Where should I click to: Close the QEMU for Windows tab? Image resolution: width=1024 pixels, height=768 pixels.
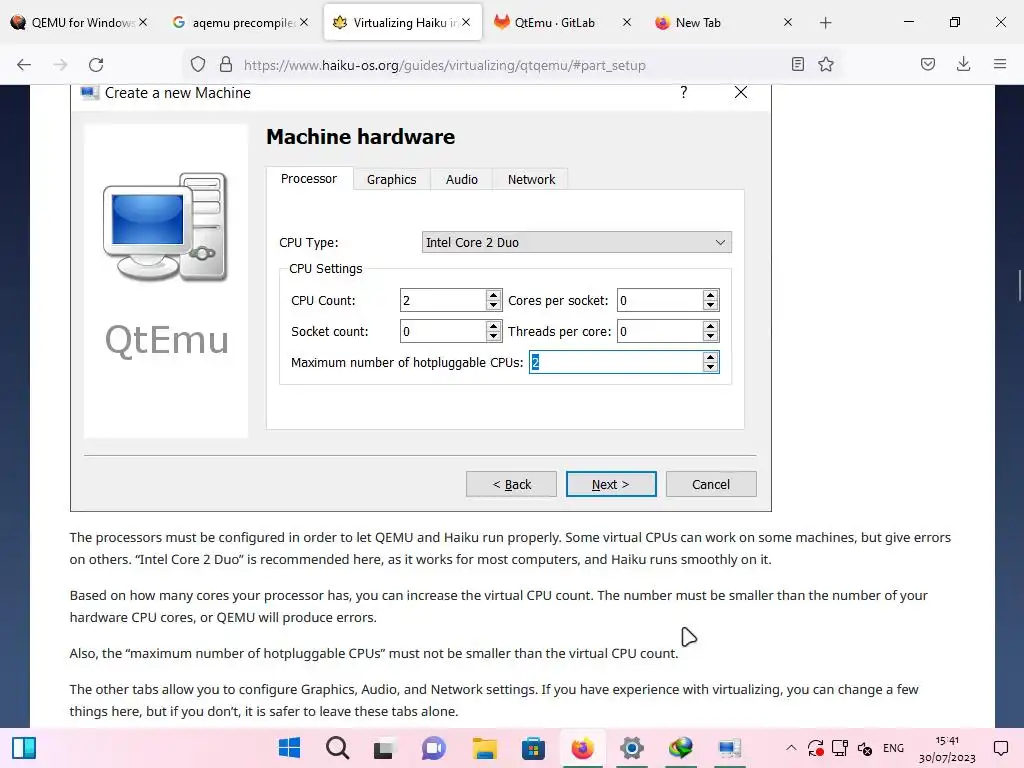coord(143,22)
